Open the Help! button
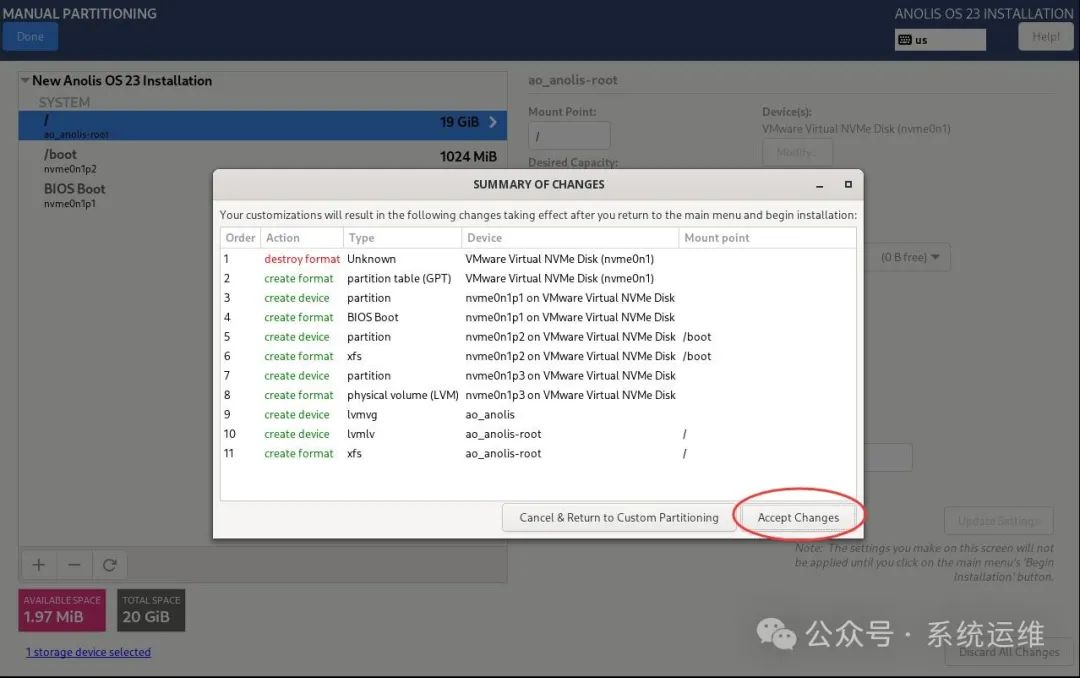Viewport: 1080px width, 678px height. [x=1046, y=37]
